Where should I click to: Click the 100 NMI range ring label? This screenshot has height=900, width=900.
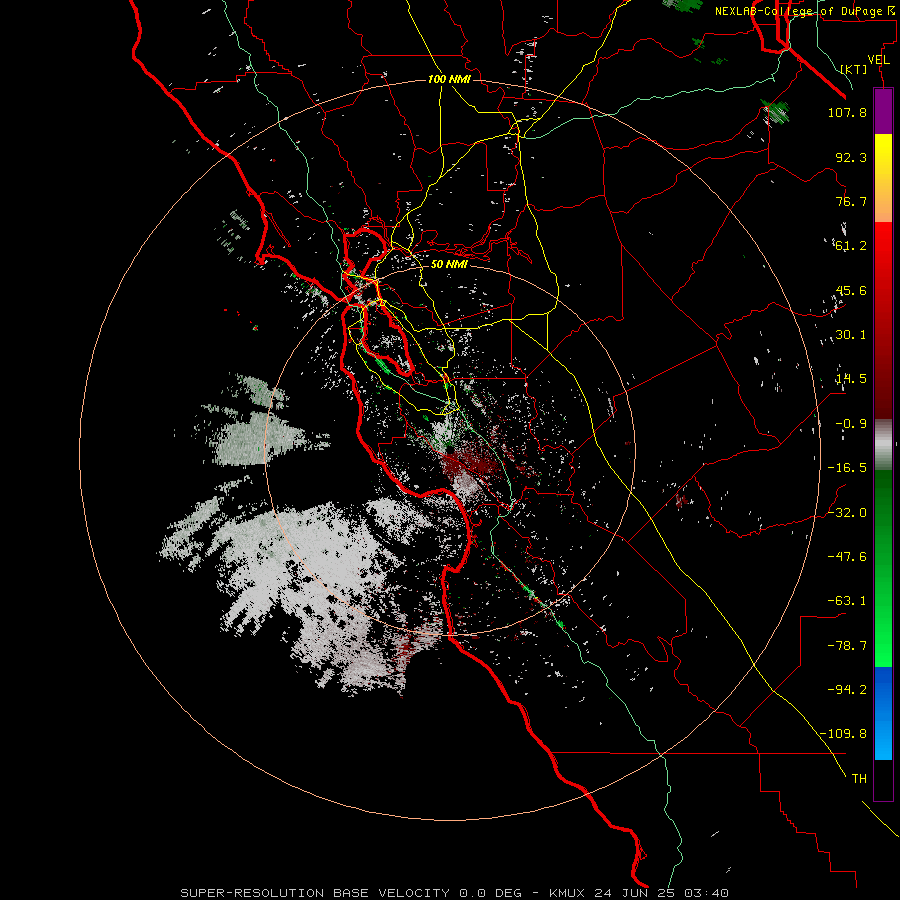click(449, 79)
